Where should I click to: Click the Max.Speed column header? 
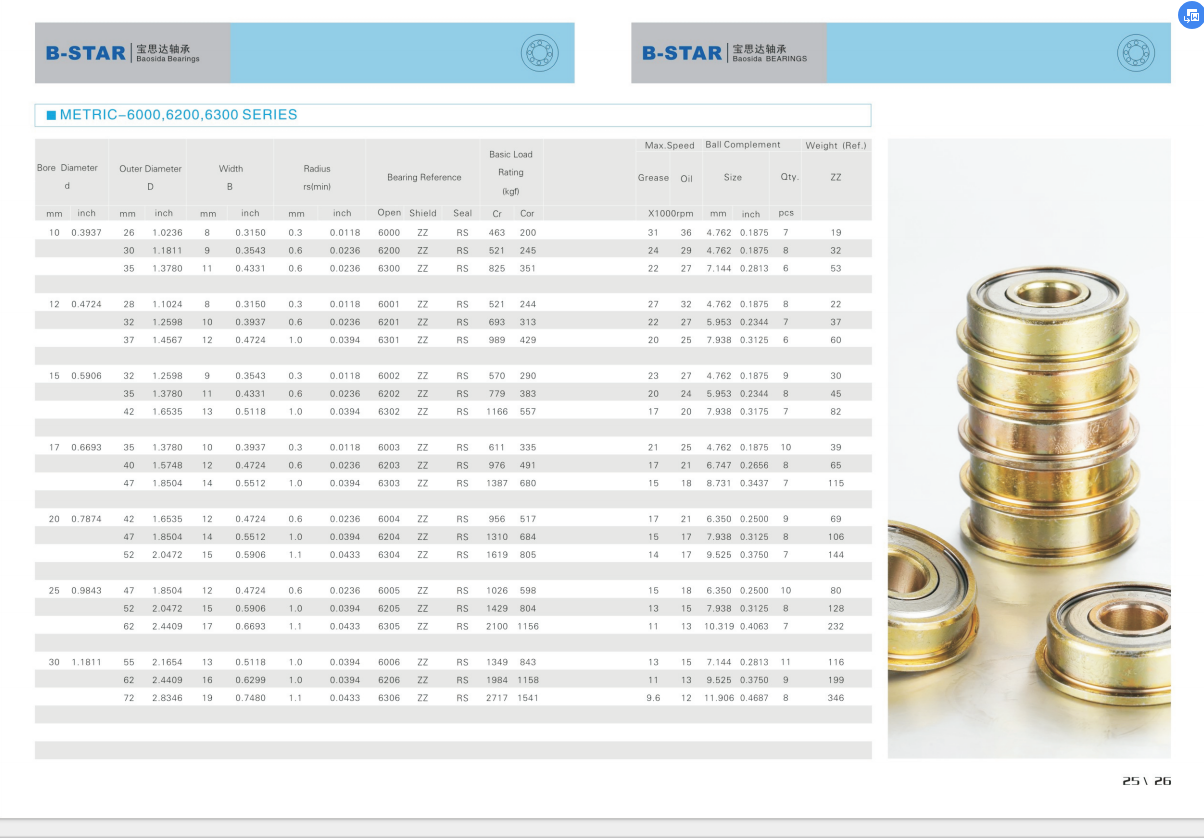[x=669, y=146]
